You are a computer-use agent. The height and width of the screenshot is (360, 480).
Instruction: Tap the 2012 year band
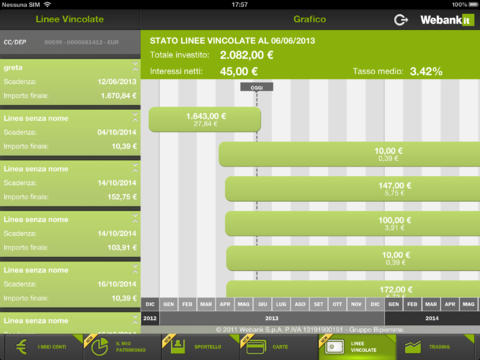[x=150, y=318]
